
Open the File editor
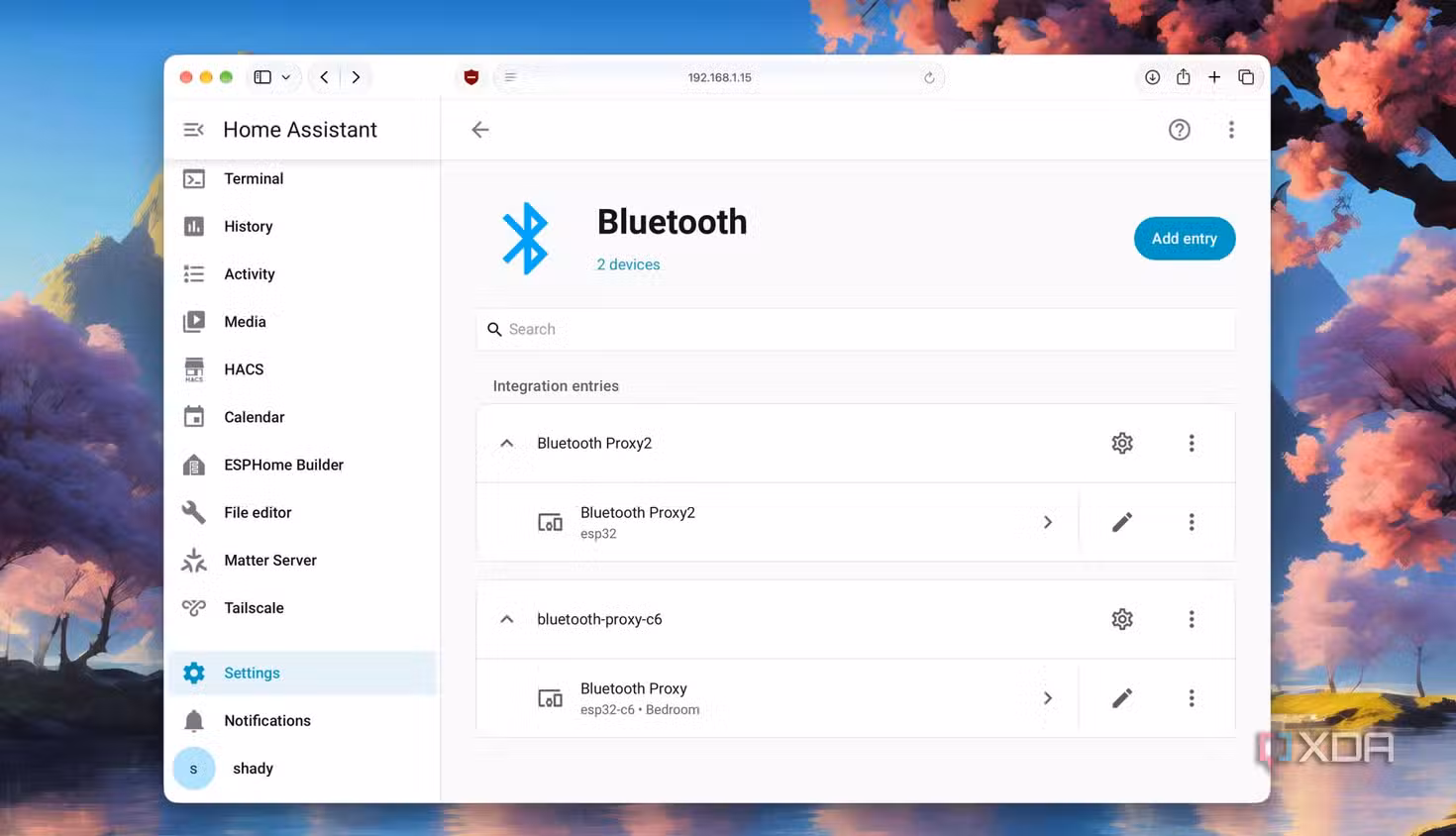(x=302, y=512)
